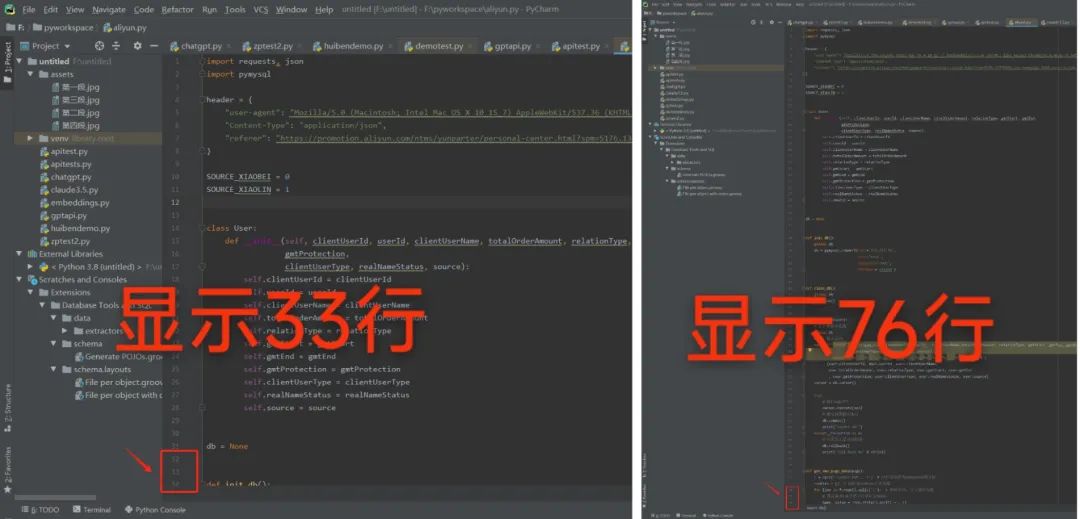Image resolution: width=1080 pixels, height=519 pixels.
Task: Click the locate-in-project target icon, left window
Action: (x=100, y=46)
